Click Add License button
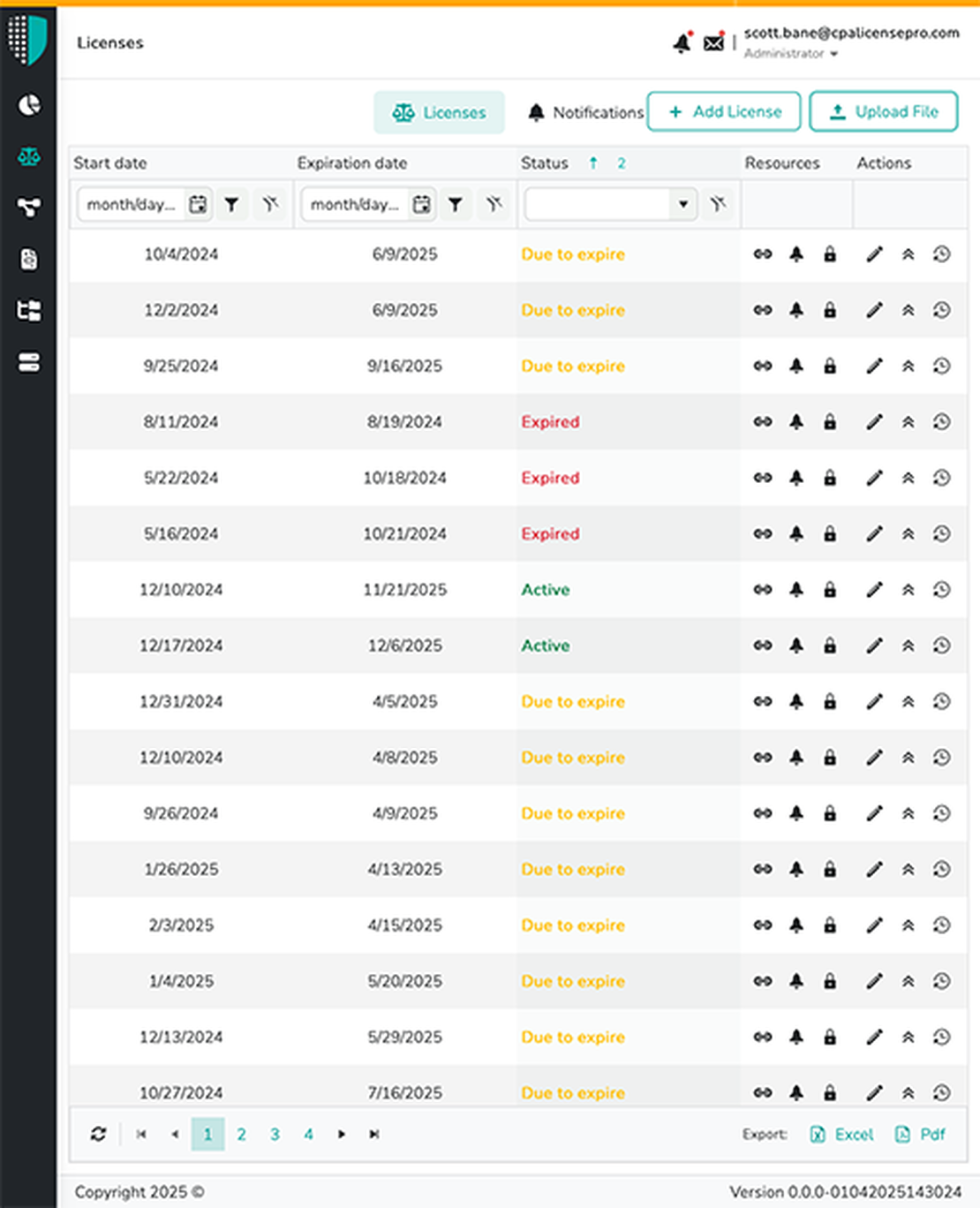The width and height of the screenshot is (980, 1208). 724,111
